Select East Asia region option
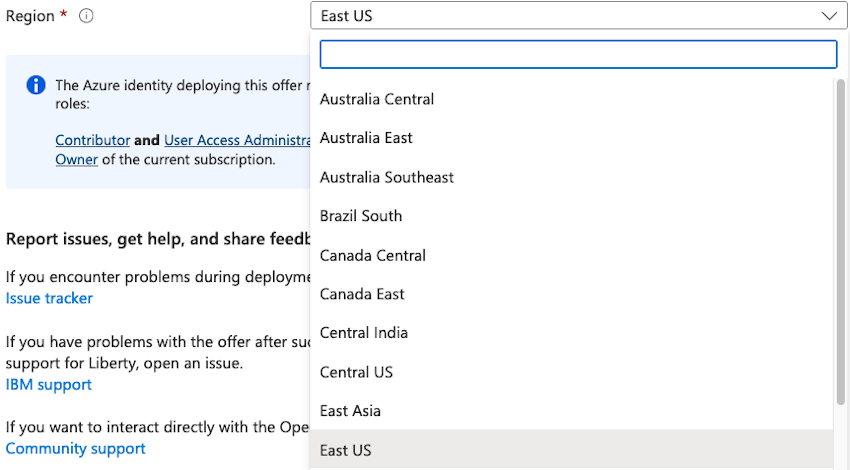 click(350, 411)
